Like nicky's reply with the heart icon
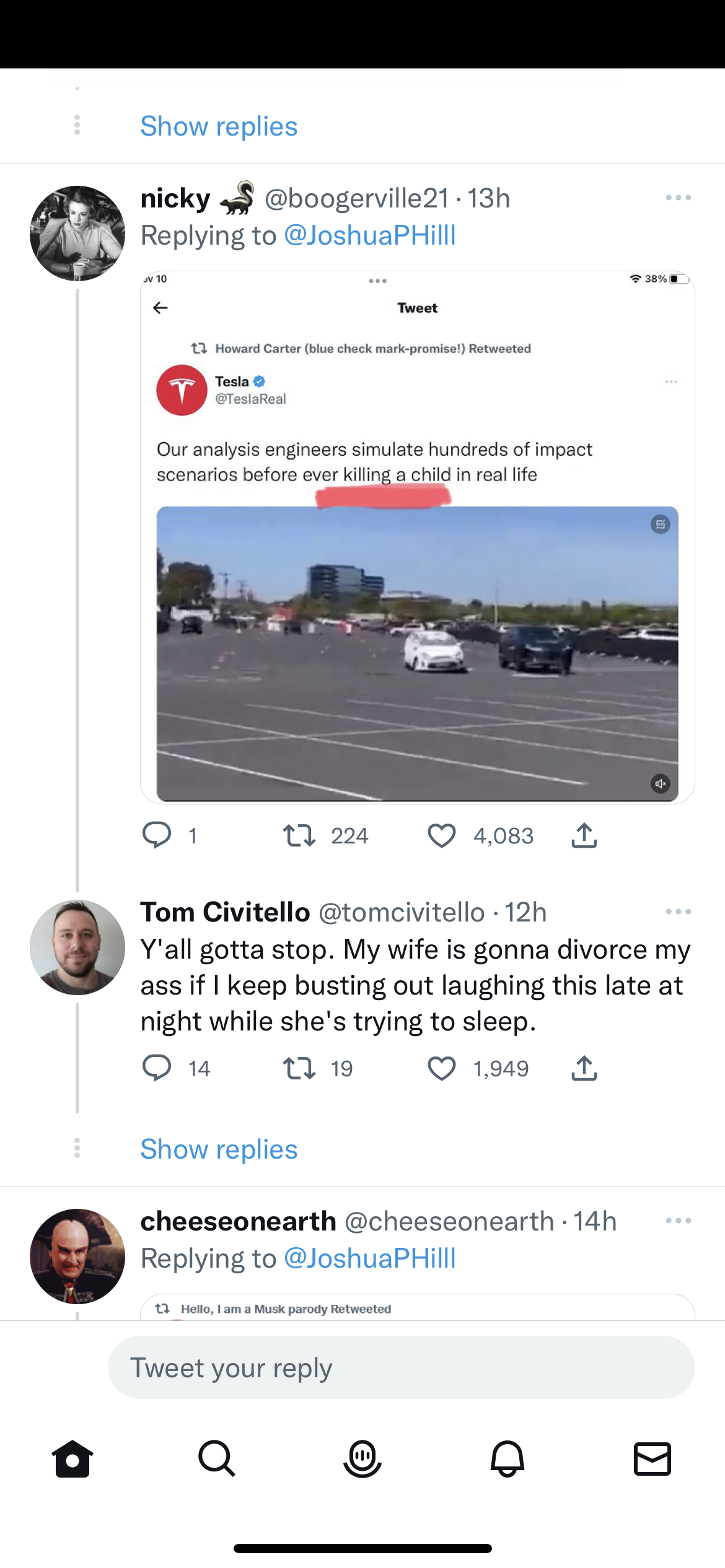This screenshot has width=725, height=1568. tap(442, 835)
